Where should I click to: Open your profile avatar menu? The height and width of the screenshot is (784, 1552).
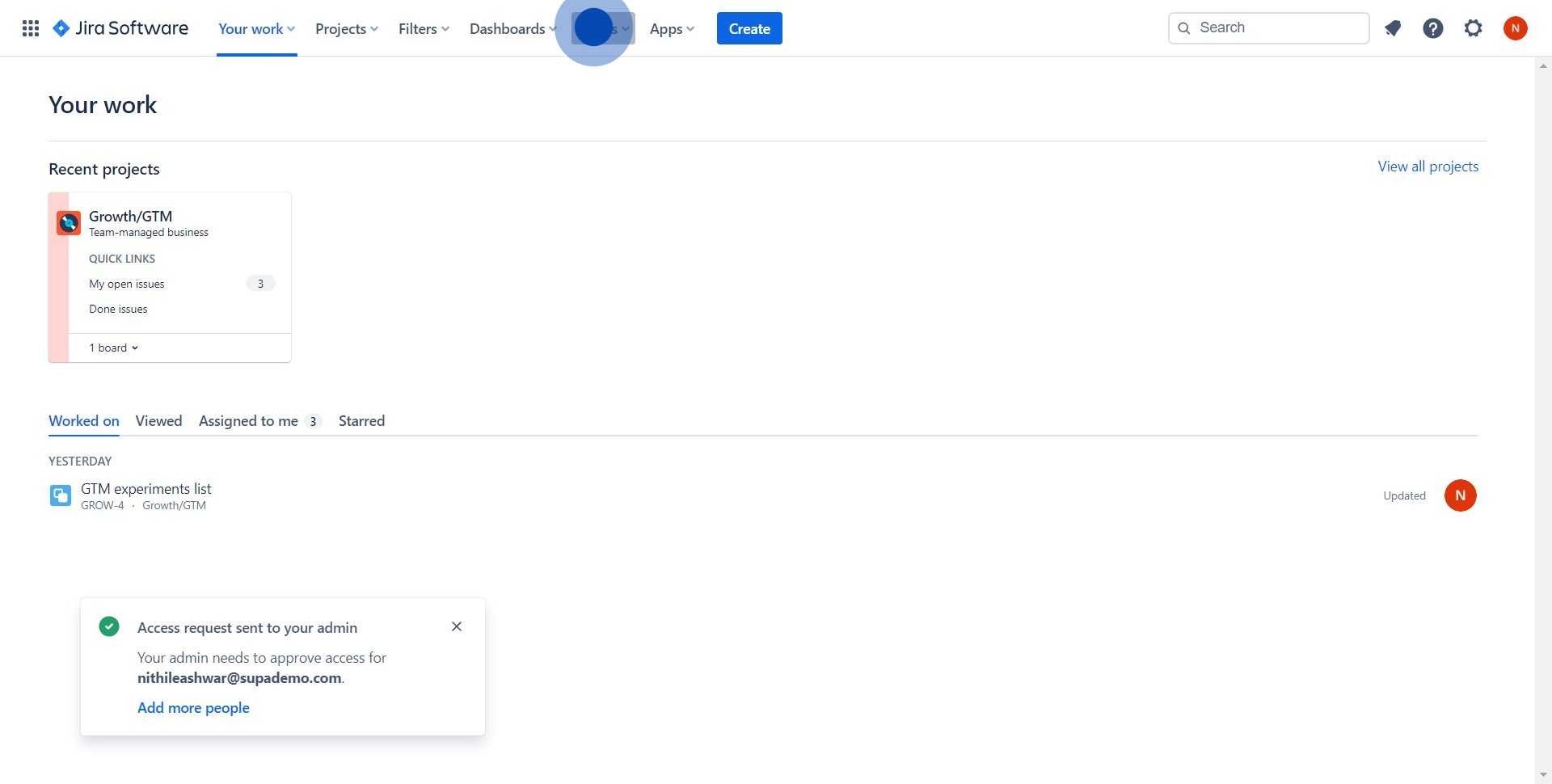coord(1516,27)
